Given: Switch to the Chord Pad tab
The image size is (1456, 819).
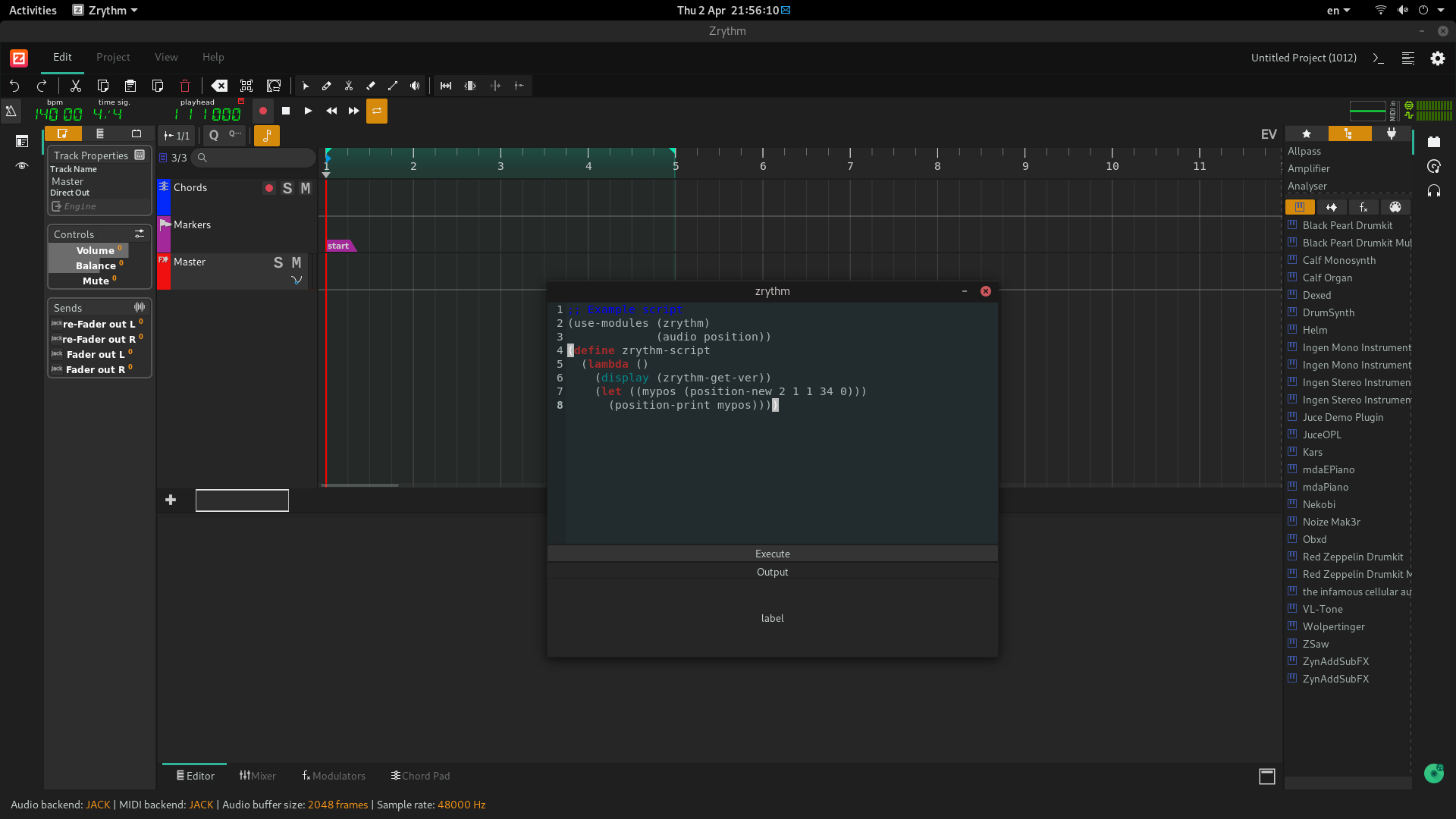Looking at the screenshot, I should tap(420, 776).
